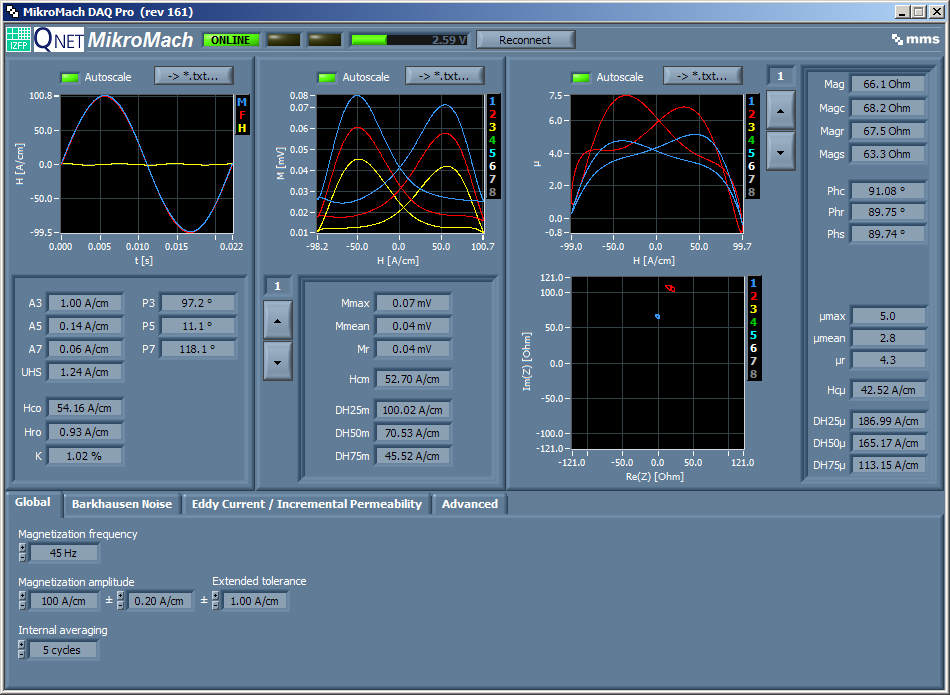Open the Eddy Current / Incremental Permeability tab

(x=307, y=504)
